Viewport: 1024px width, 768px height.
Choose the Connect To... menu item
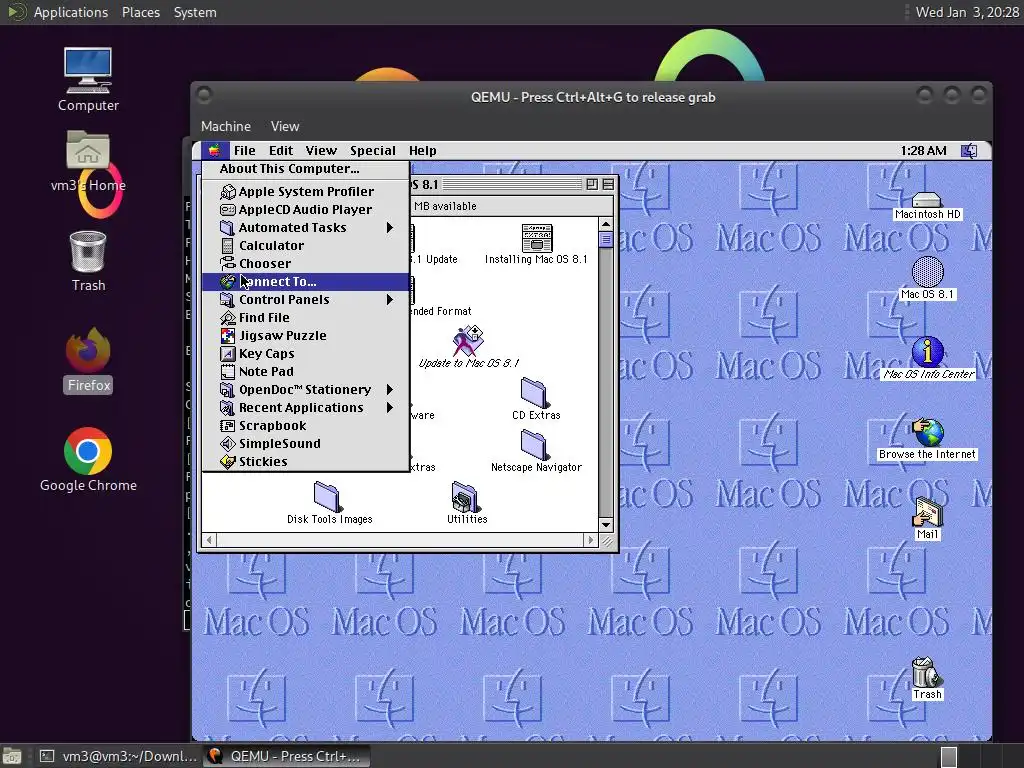[305, 281]
